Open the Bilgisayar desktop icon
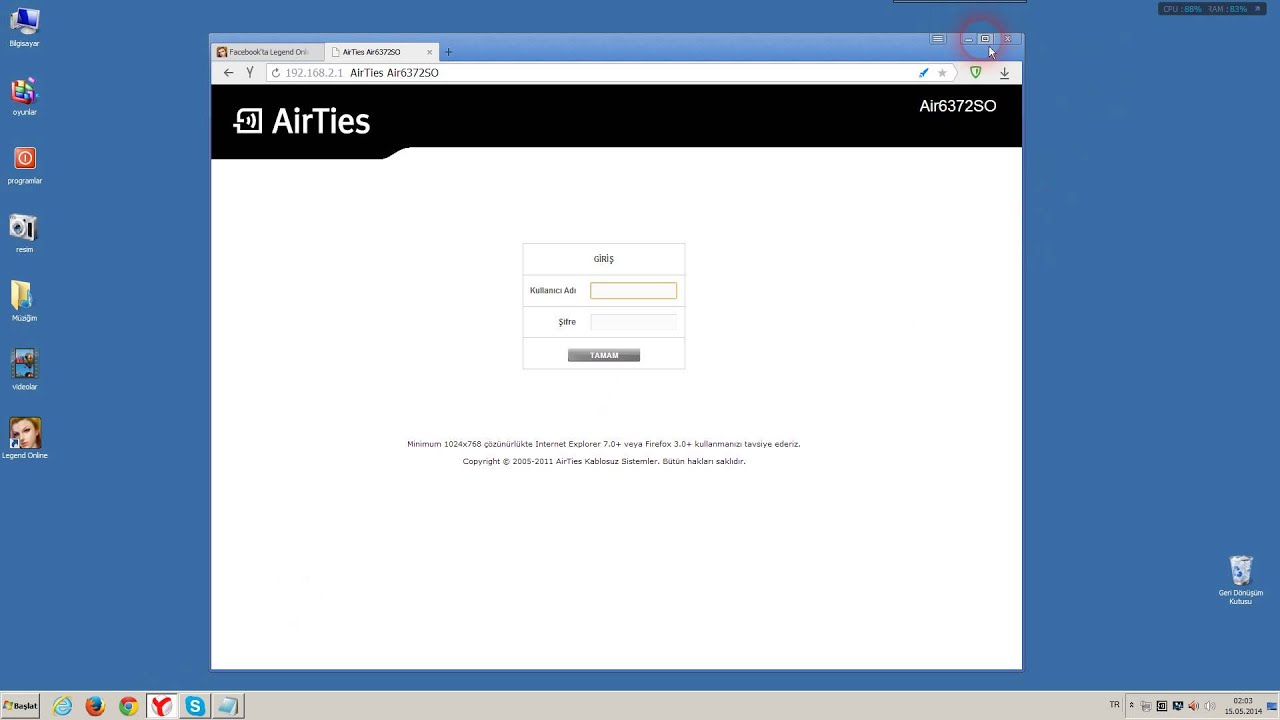Image resolution: width=1280 pixels, height=720 pixels. (x=24, y=28)
